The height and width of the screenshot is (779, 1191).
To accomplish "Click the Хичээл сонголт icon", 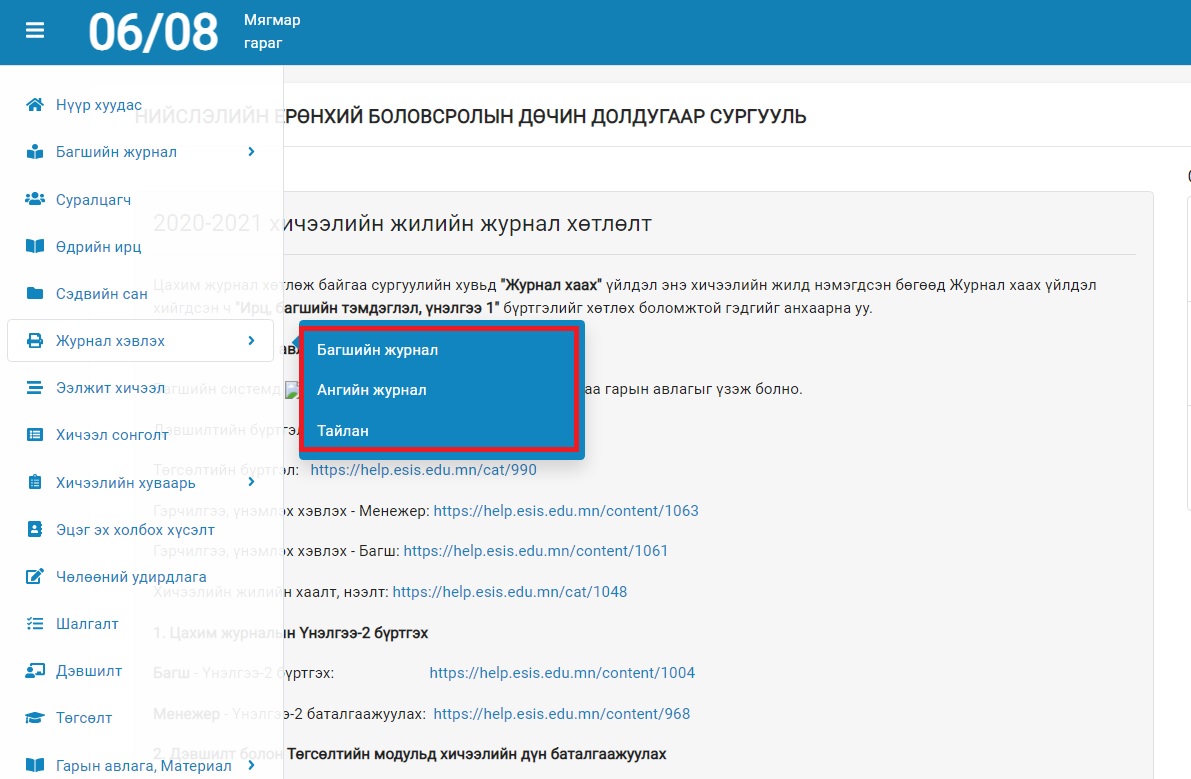I will [x=35, y=435].
